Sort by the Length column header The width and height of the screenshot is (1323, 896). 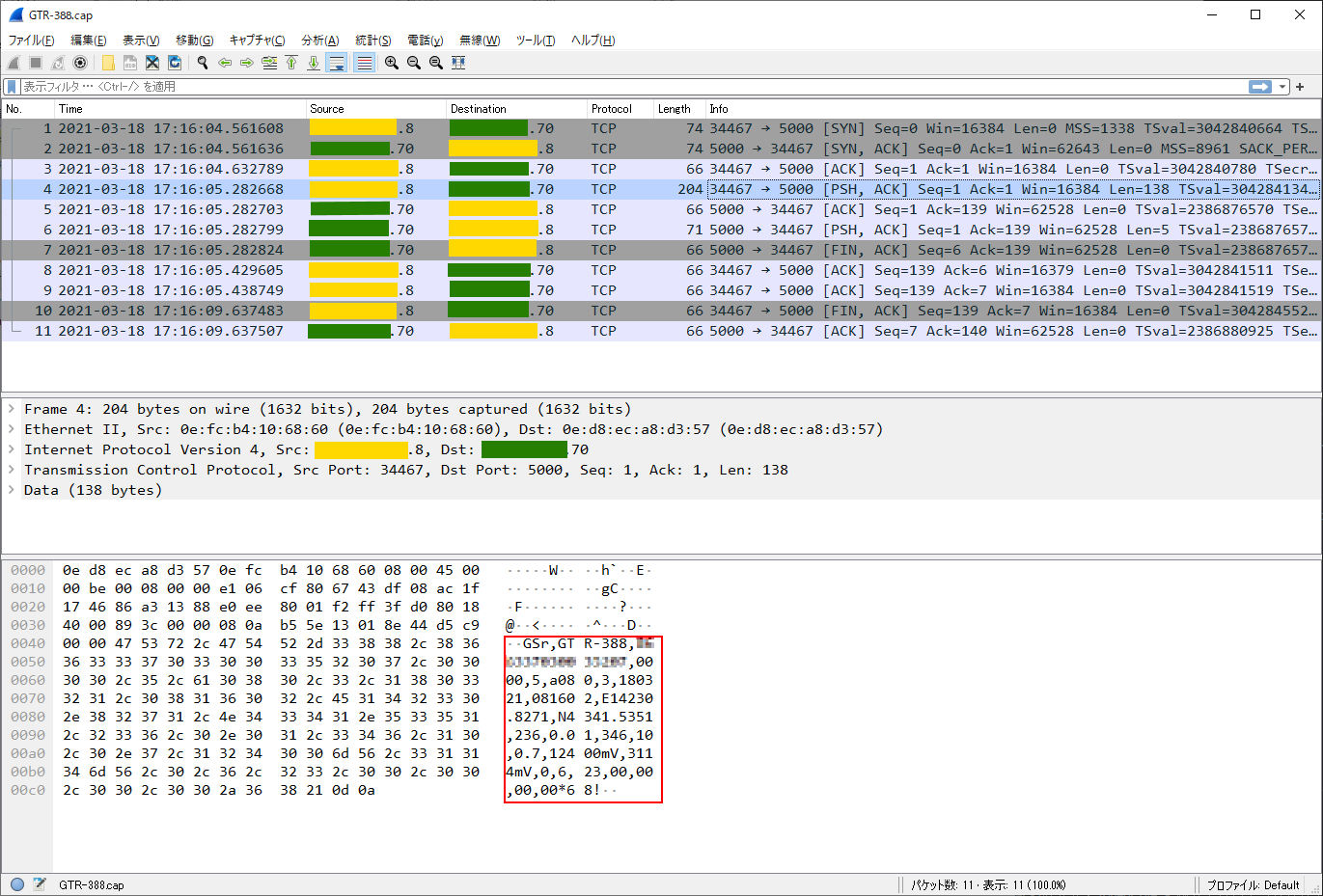679,109
